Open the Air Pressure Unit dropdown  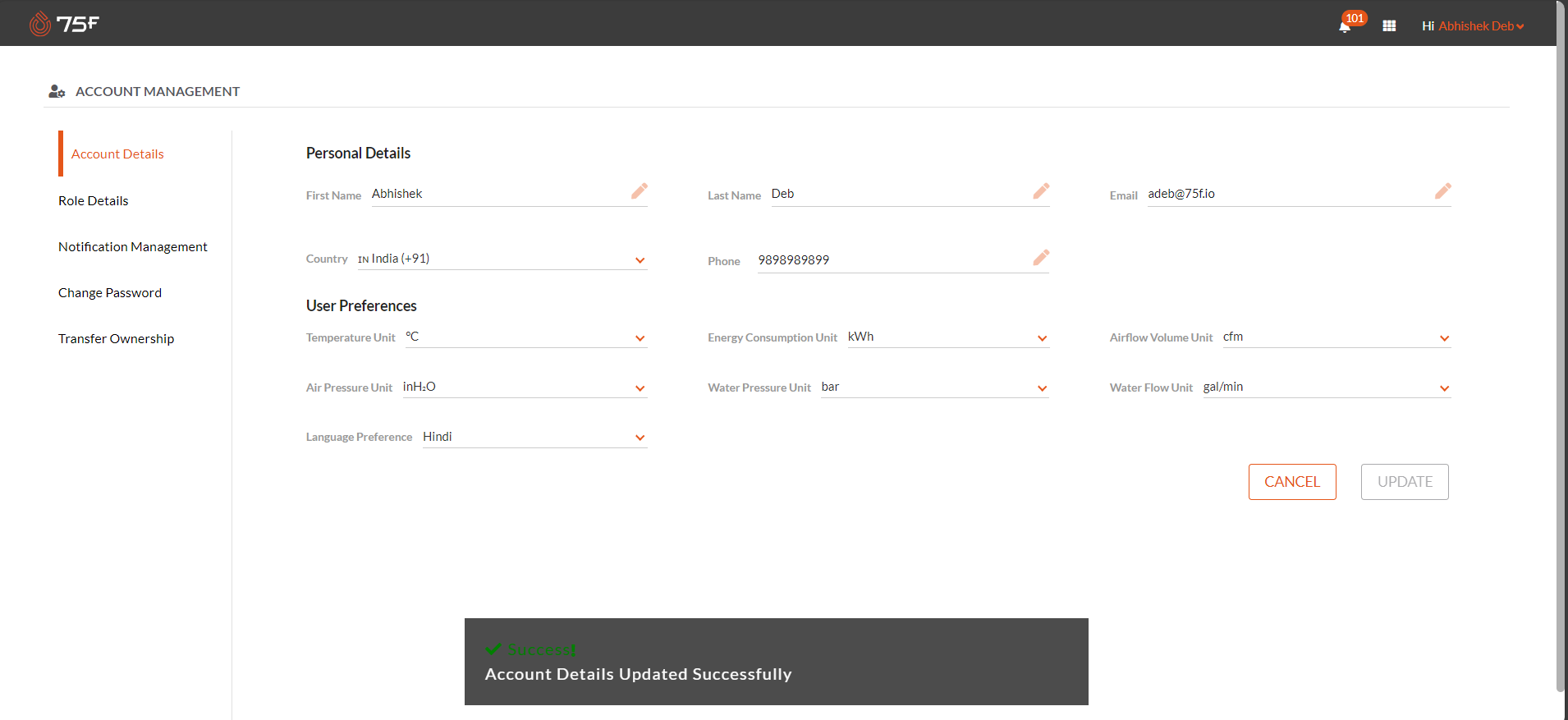(525, 388)
